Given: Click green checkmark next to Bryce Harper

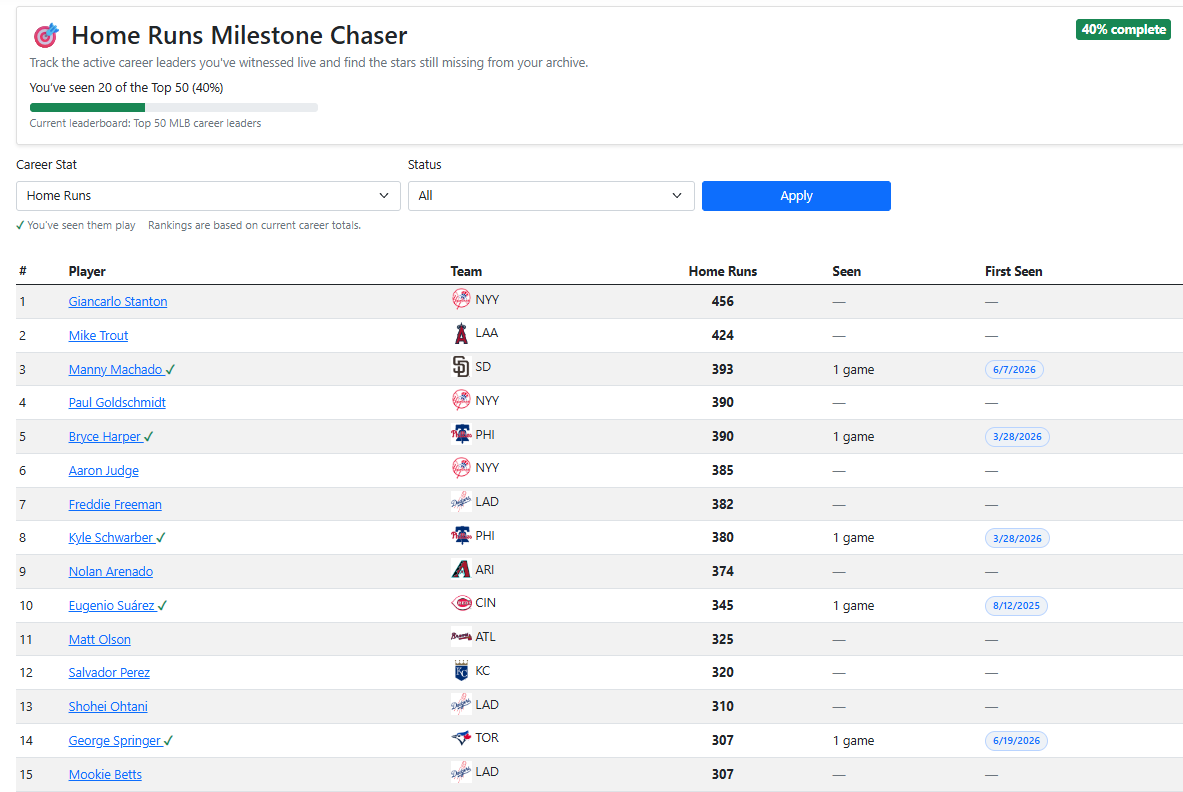Looking at the screenshot, I should 149,437.
